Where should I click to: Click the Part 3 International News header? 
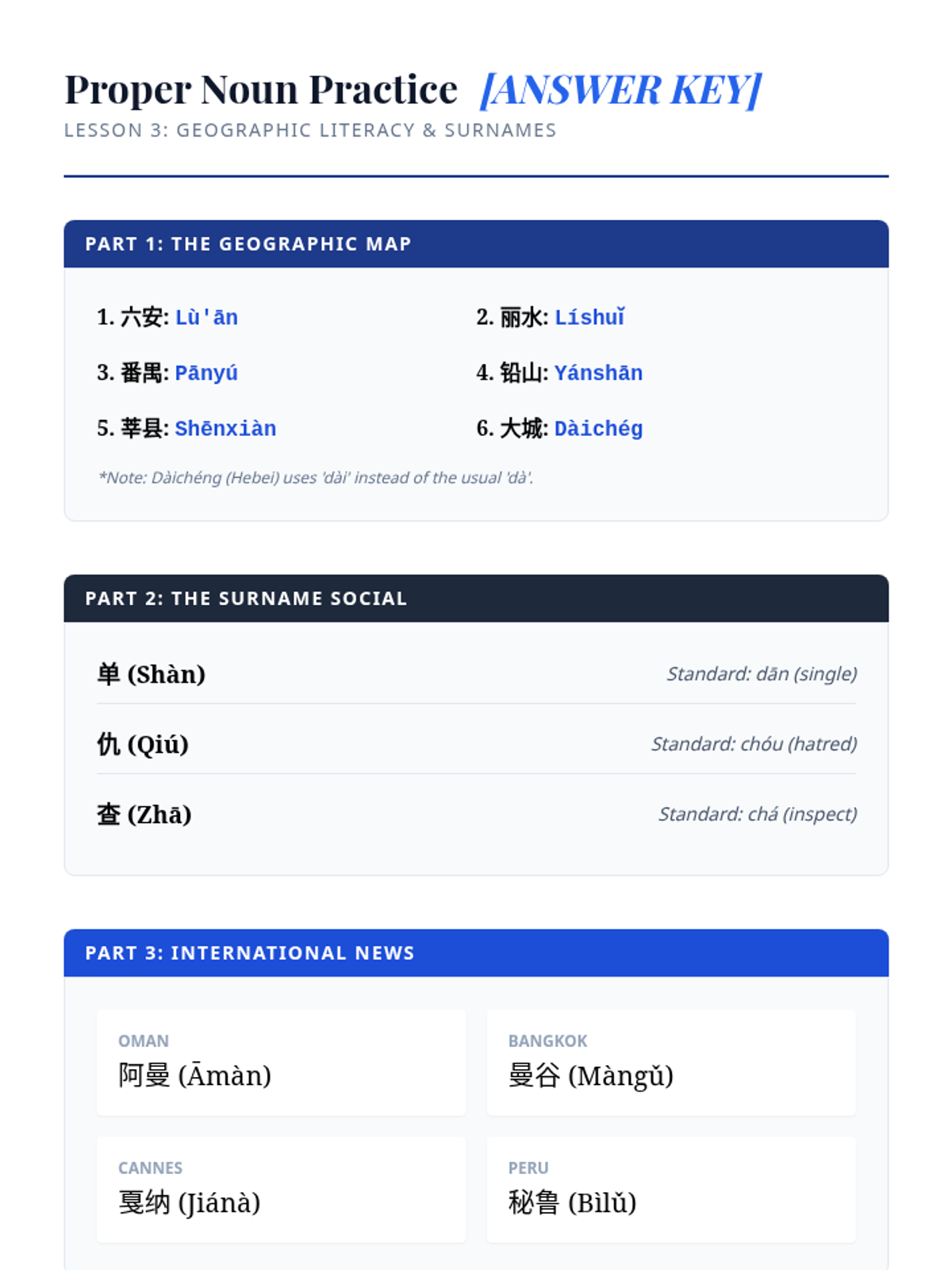tap(476, 953)
